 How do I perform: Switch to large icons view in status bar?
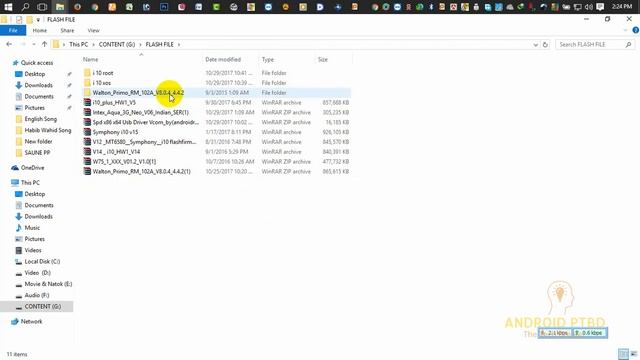(633, 354)
